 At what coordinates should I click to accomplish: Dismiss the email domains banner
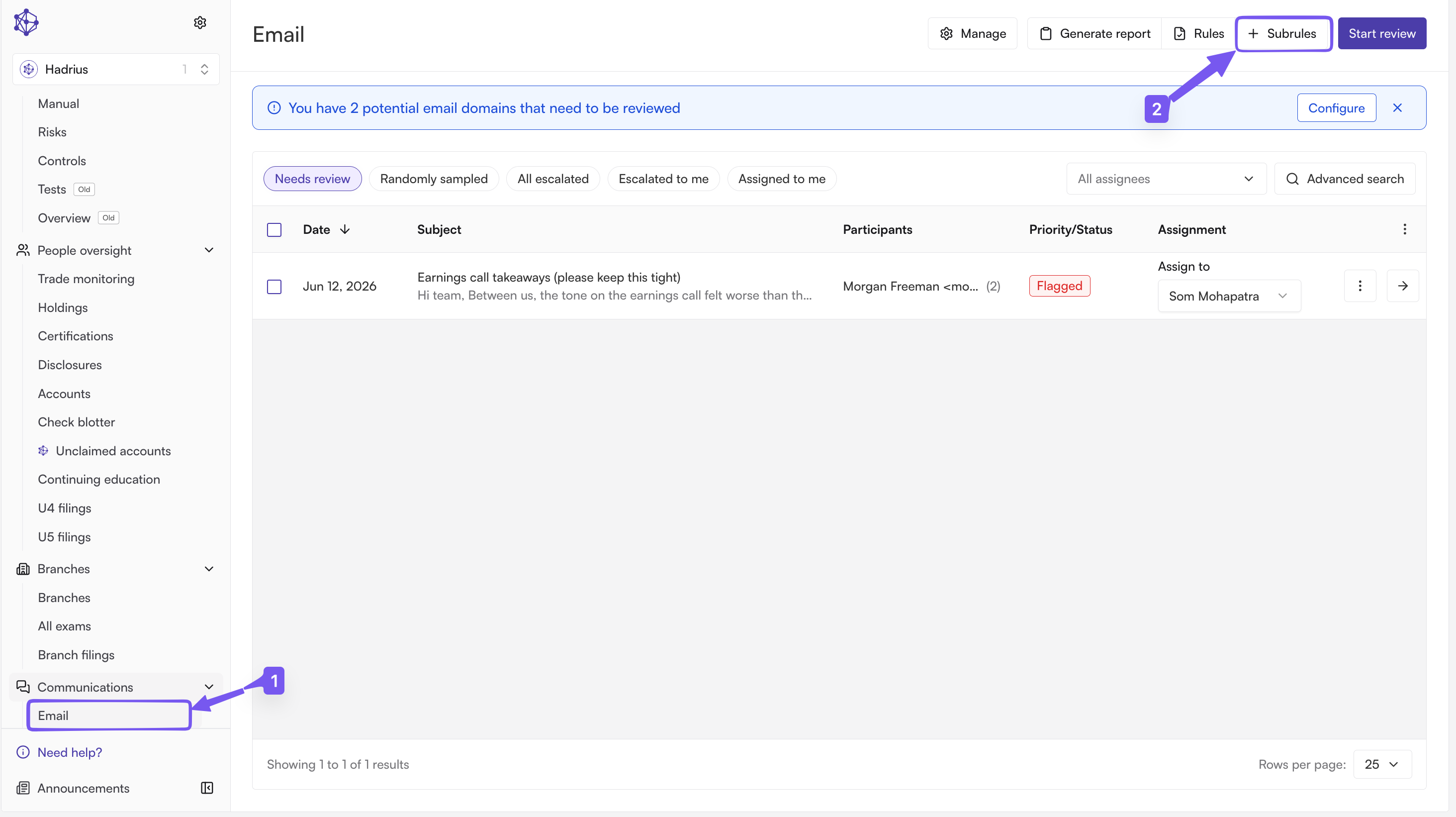pyautogui.click(x=1397, y=108)
